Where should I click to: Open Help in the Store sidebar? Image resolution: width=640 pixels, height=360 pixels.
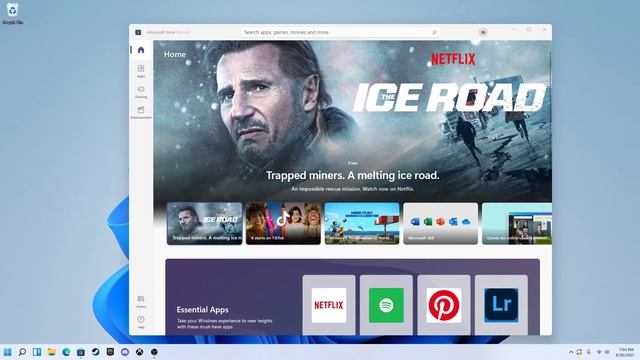coord(141,322)
